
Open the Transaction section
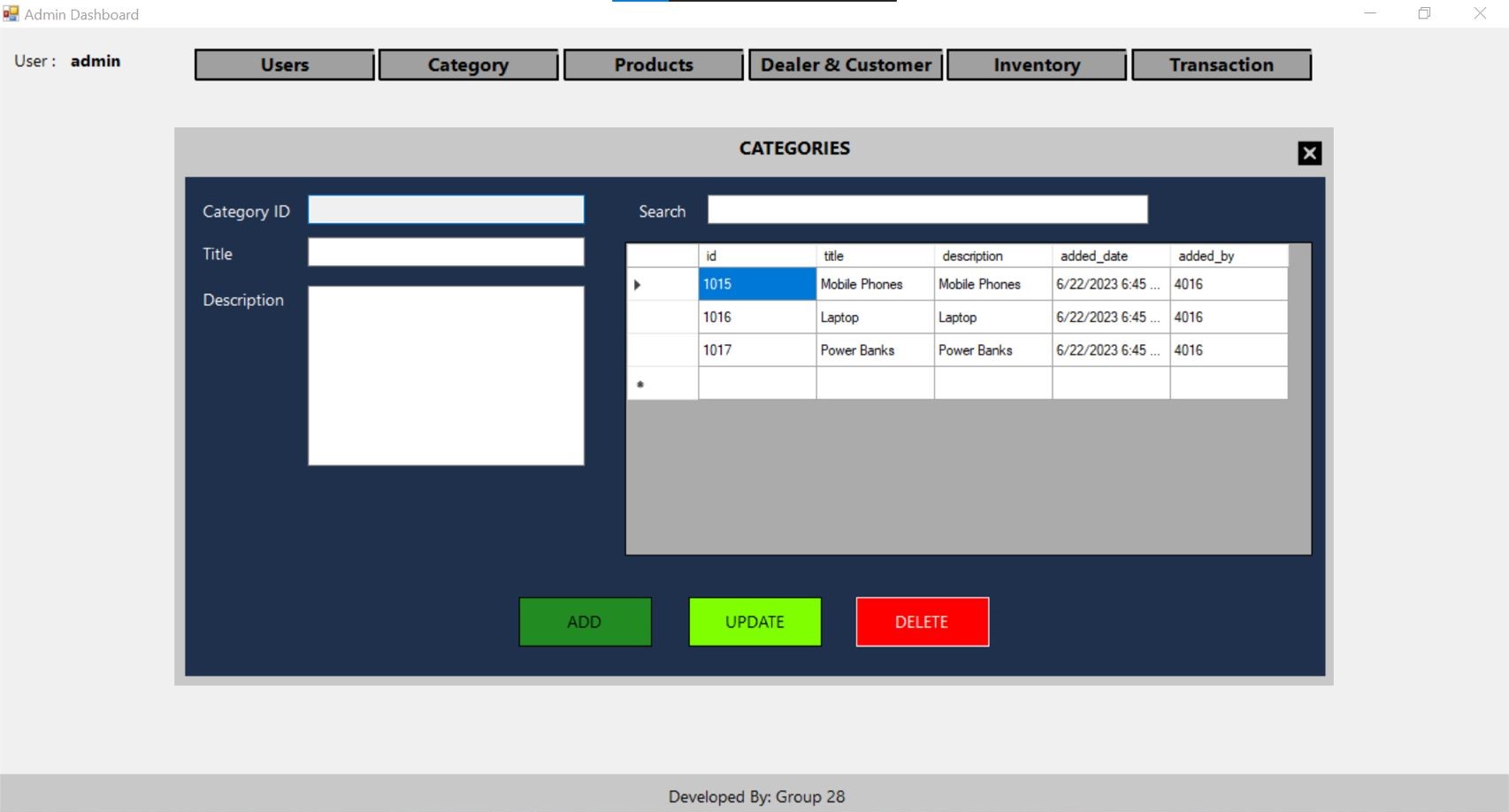(1221, 65)
